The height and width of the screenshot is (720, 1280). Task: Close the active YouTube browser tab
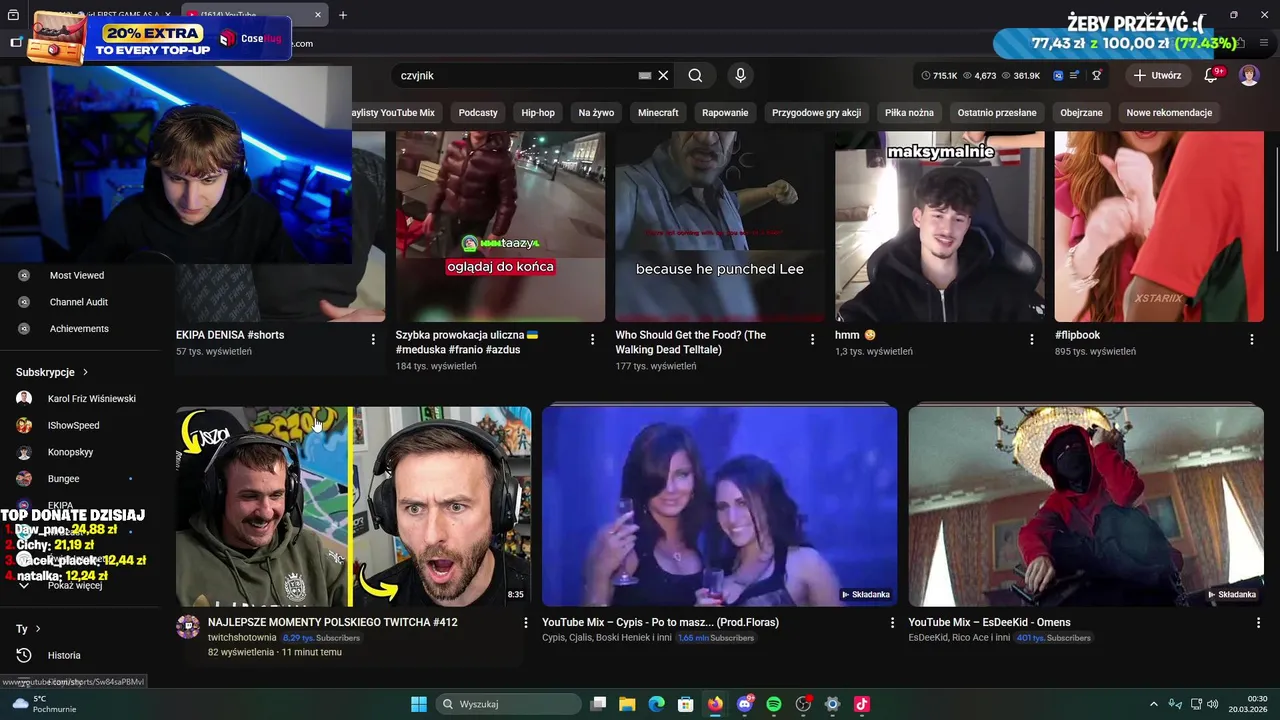[318, 15]
